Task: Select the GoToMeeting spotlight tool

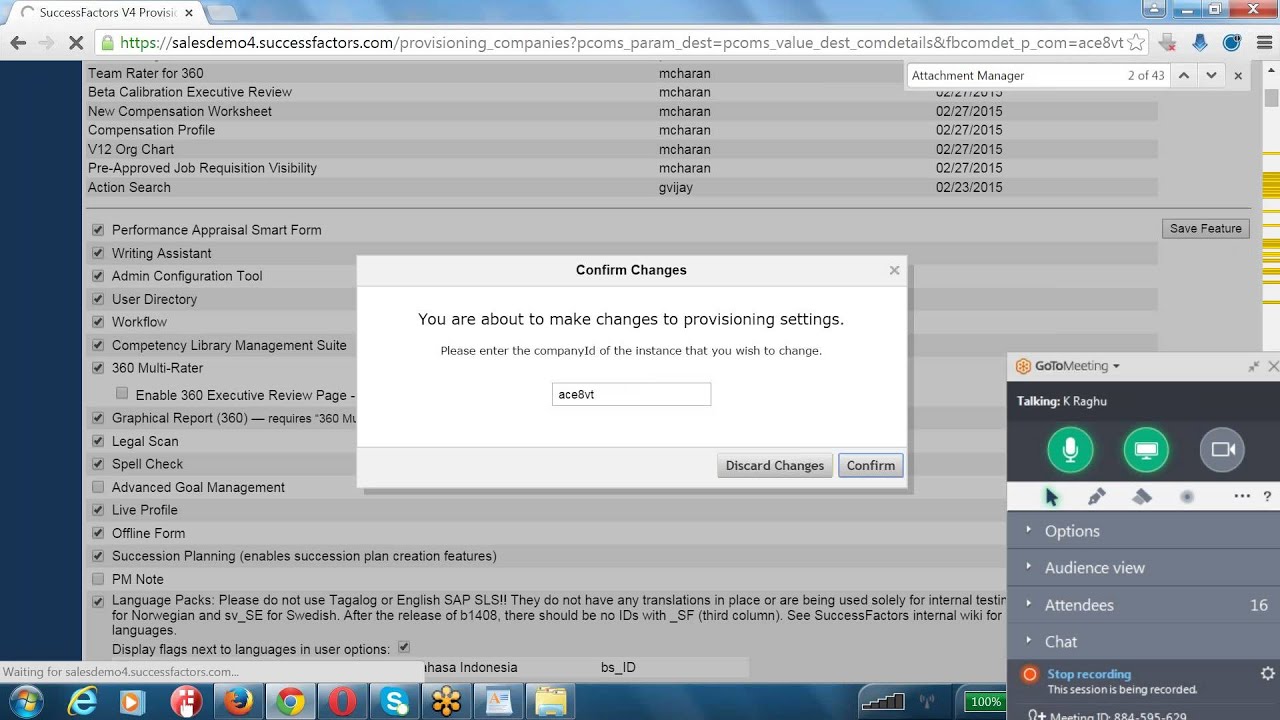Action: point(1187,497)
